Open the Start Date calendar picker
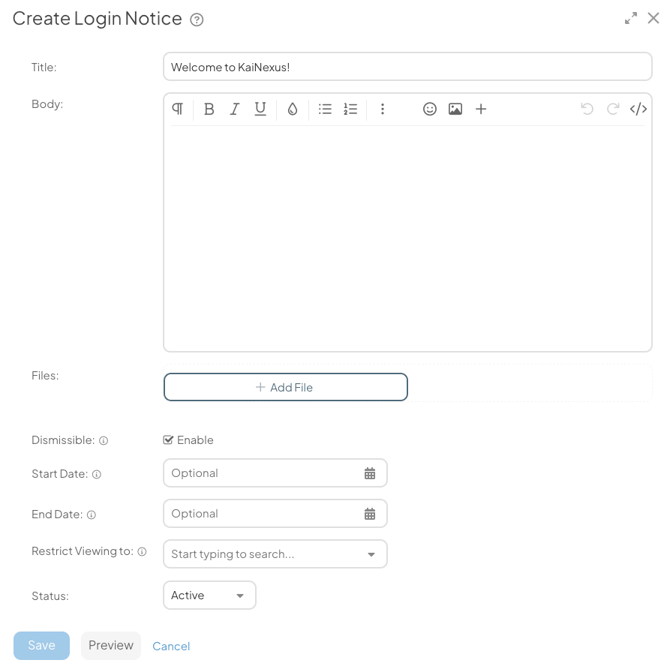 tap(369, 473)
